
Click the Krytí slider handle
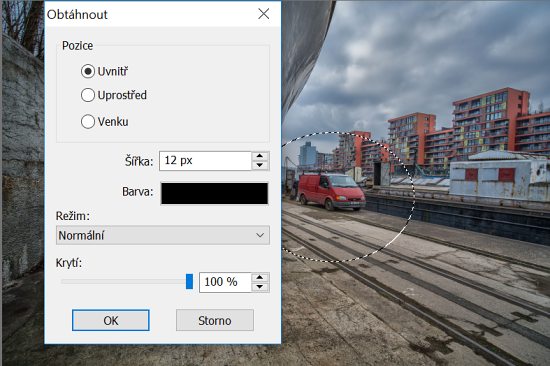(189, 281)
